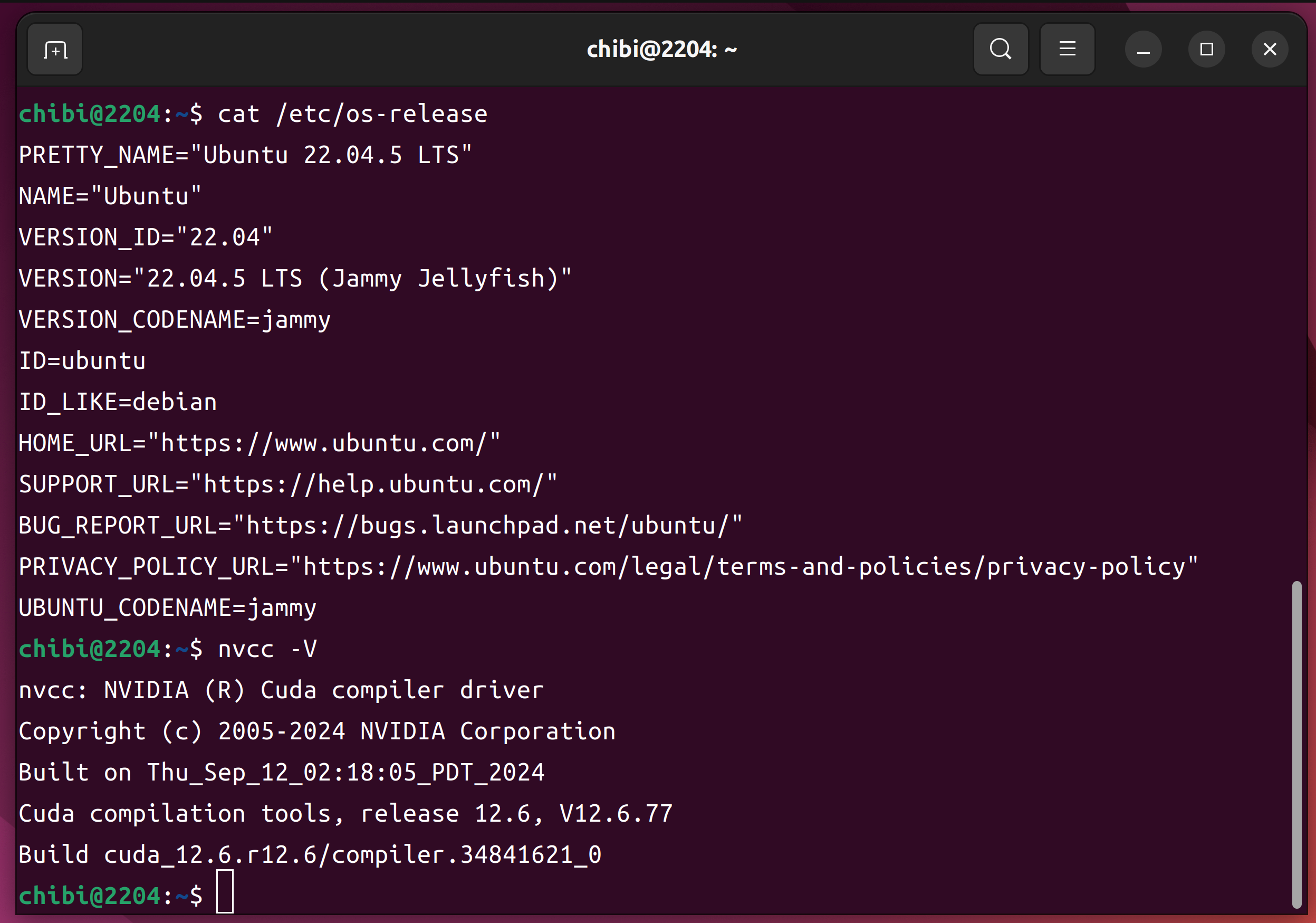The image size is (1316, 923).
Task: Click the search magnifier icon
Action: (1000, 50)
